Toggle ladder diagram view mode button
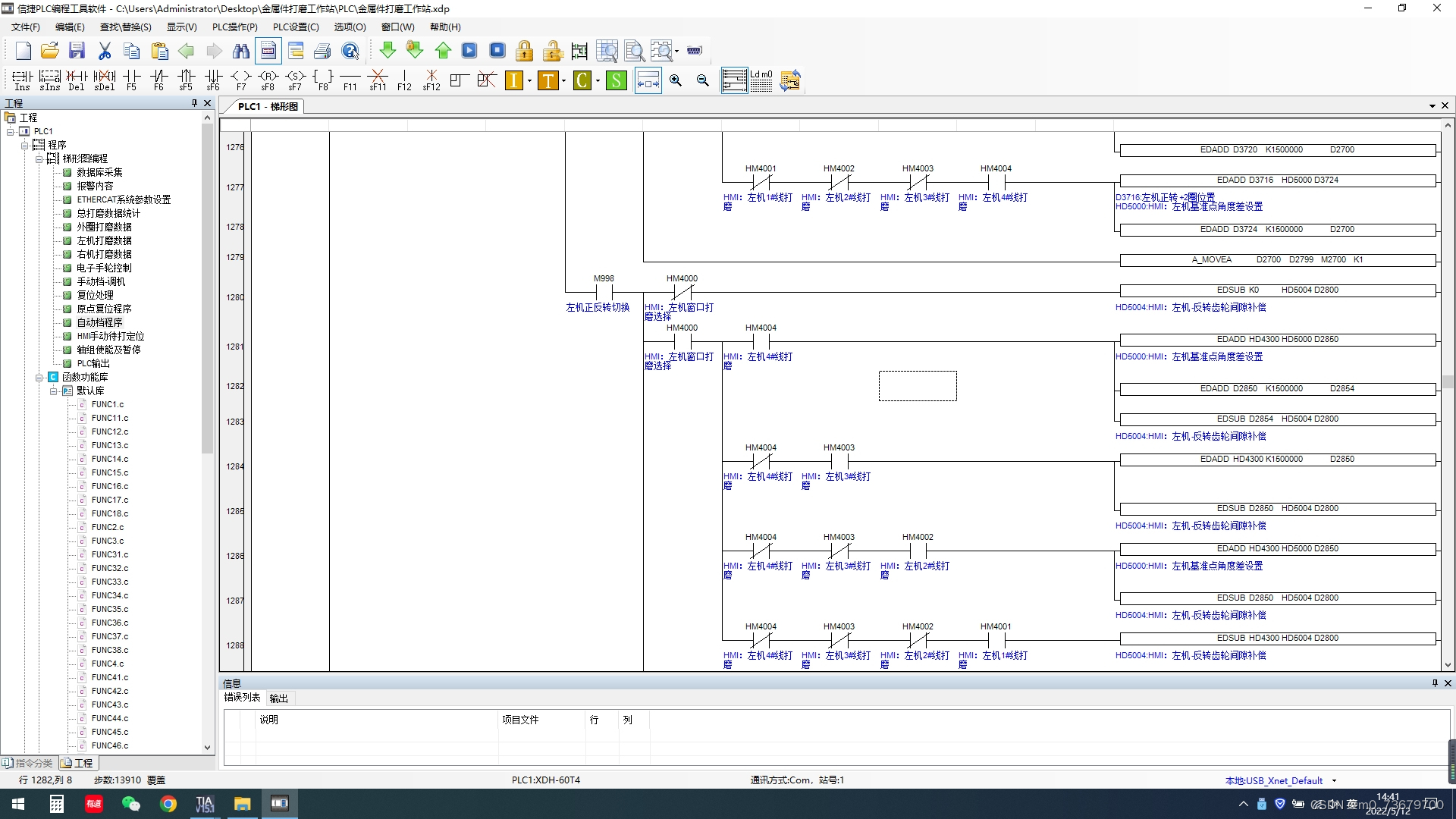The height and width of the screenshot is (819, 1456). (x=734, y=80)
